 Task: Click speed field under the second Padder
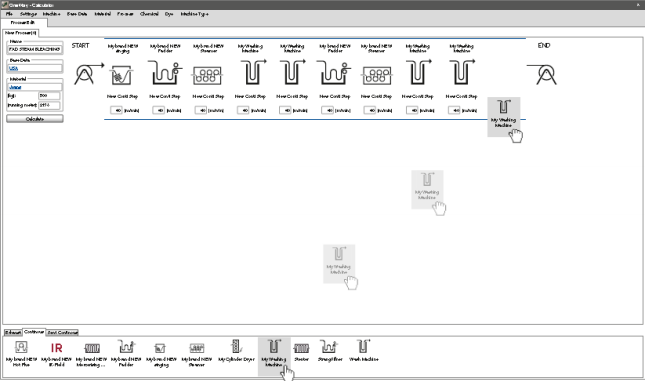tap(327, 110)
